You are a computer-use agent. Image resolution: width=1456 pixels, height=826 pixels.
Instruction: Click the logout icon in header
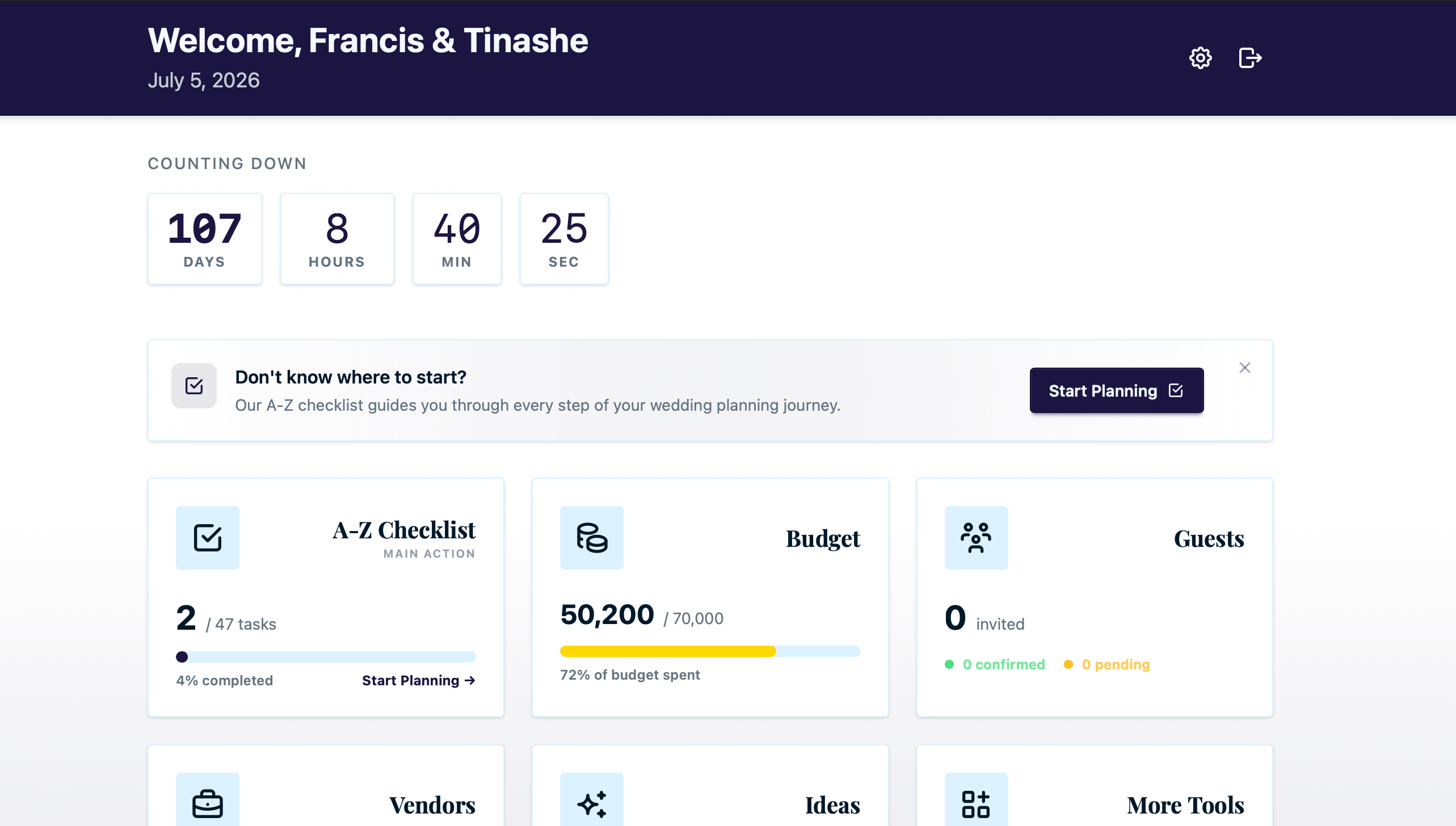(1249, 58)
